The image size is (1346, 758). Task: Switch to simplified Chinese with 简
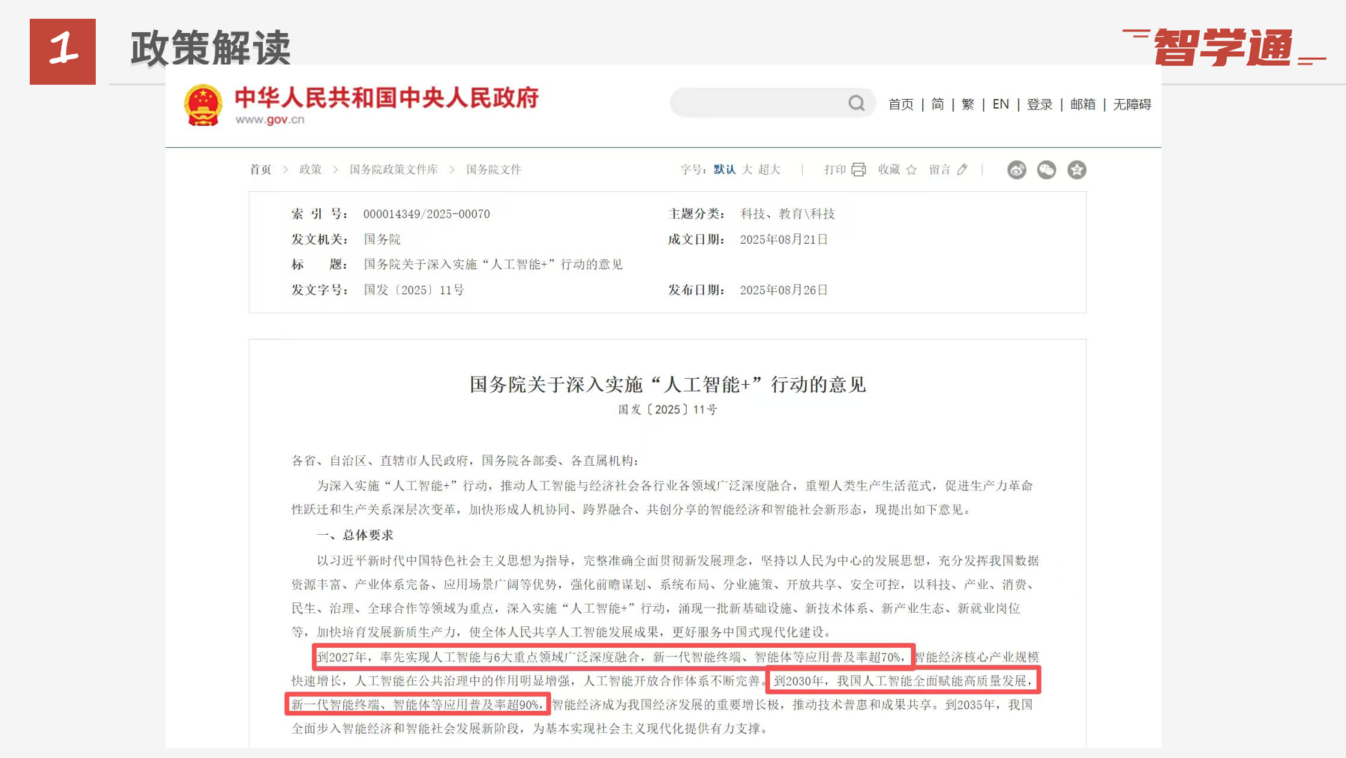[938, 104]
